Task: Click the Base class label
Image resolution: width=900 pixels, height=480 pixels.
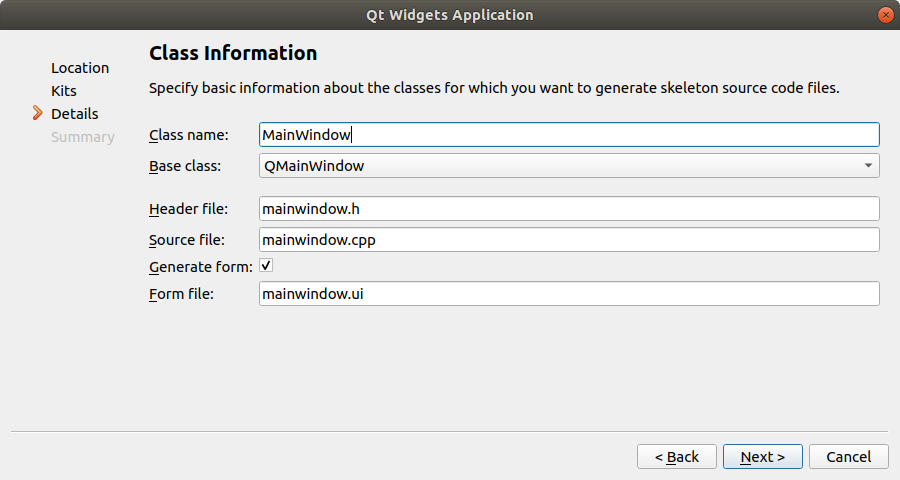Action: [x=185, y=166]
